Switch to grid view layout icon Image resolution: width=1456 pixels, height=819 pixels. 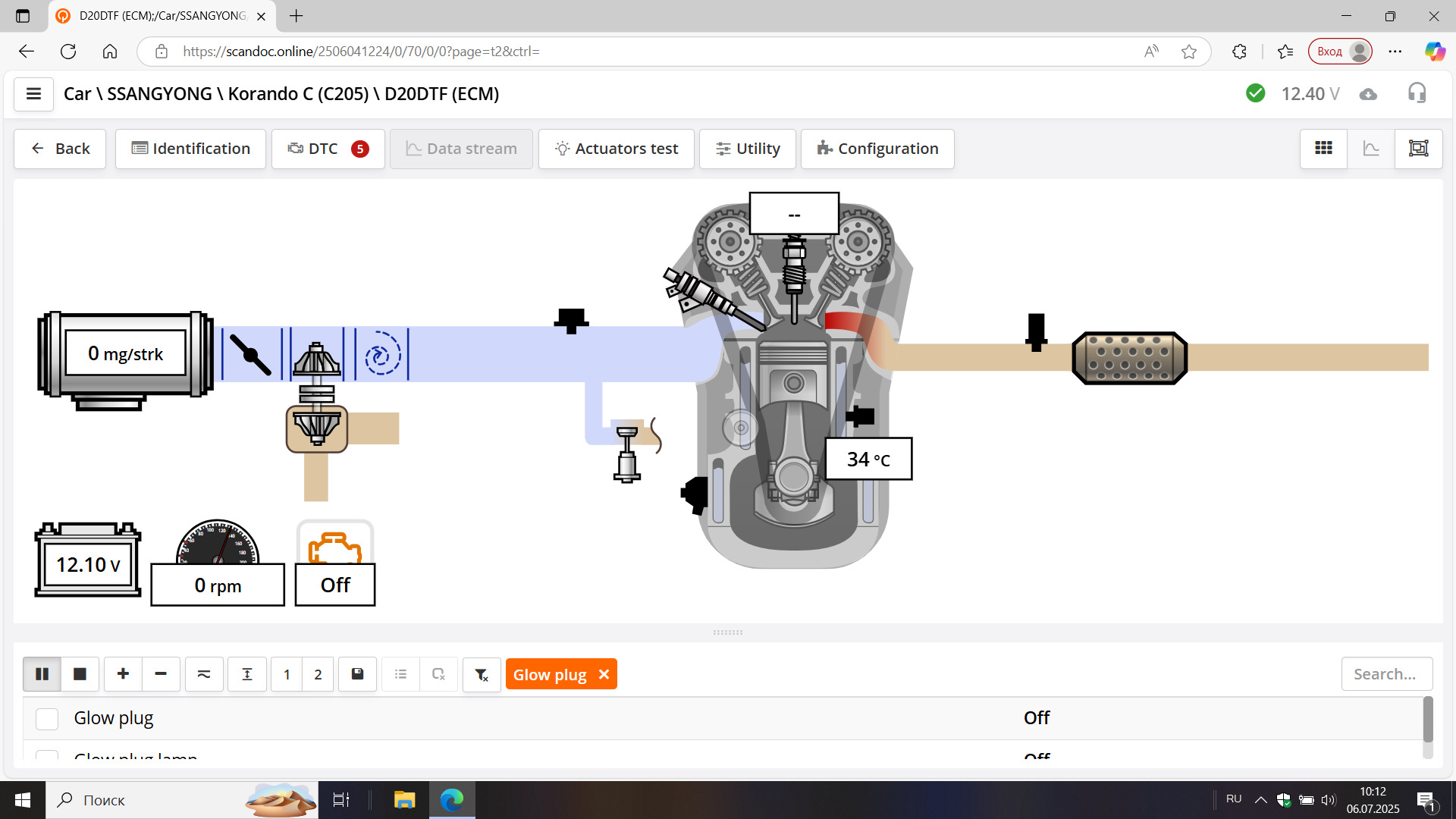pos(1323,149)
